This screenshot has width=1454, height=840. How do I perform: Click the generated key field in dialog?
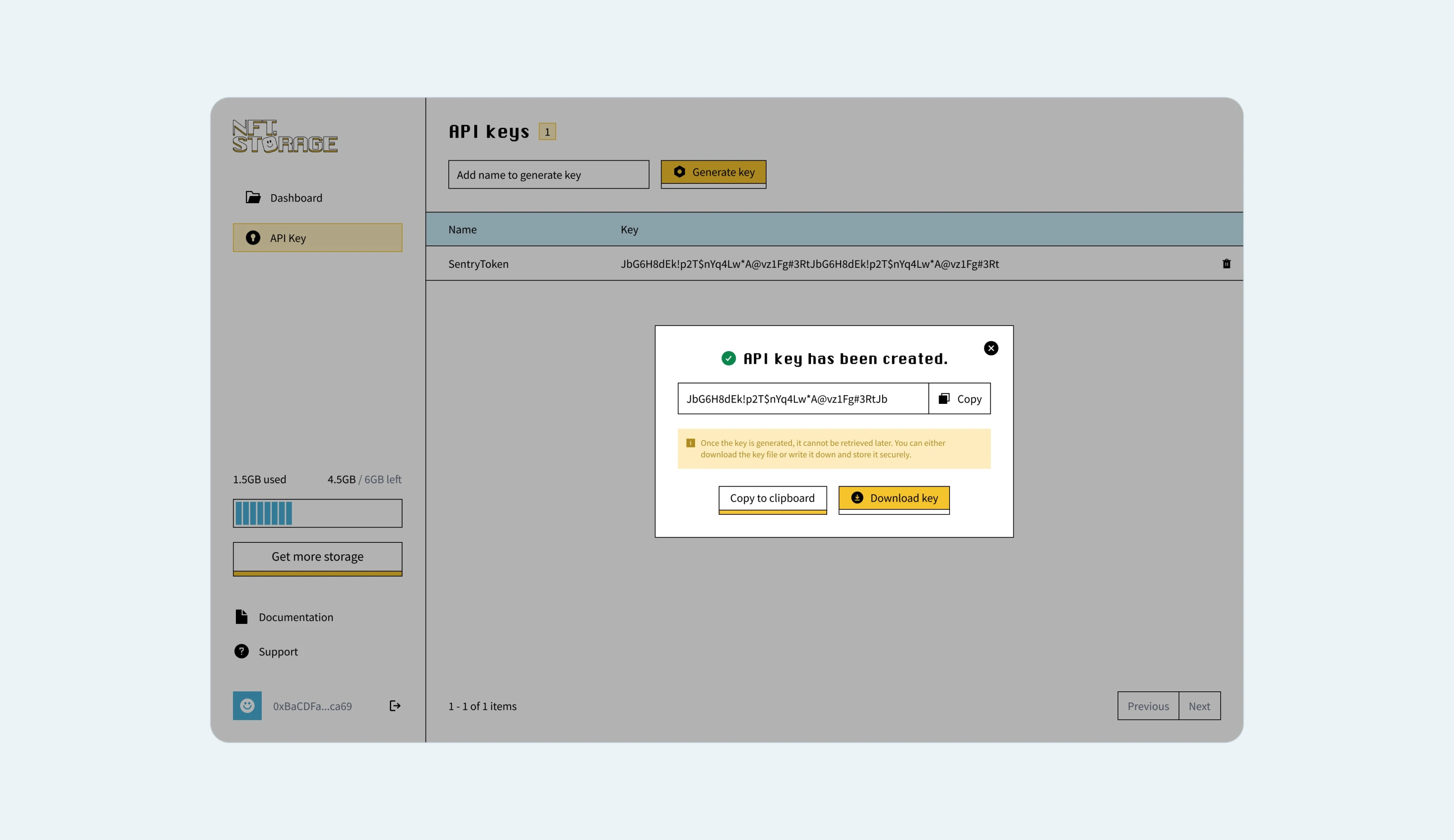[803, 399]
